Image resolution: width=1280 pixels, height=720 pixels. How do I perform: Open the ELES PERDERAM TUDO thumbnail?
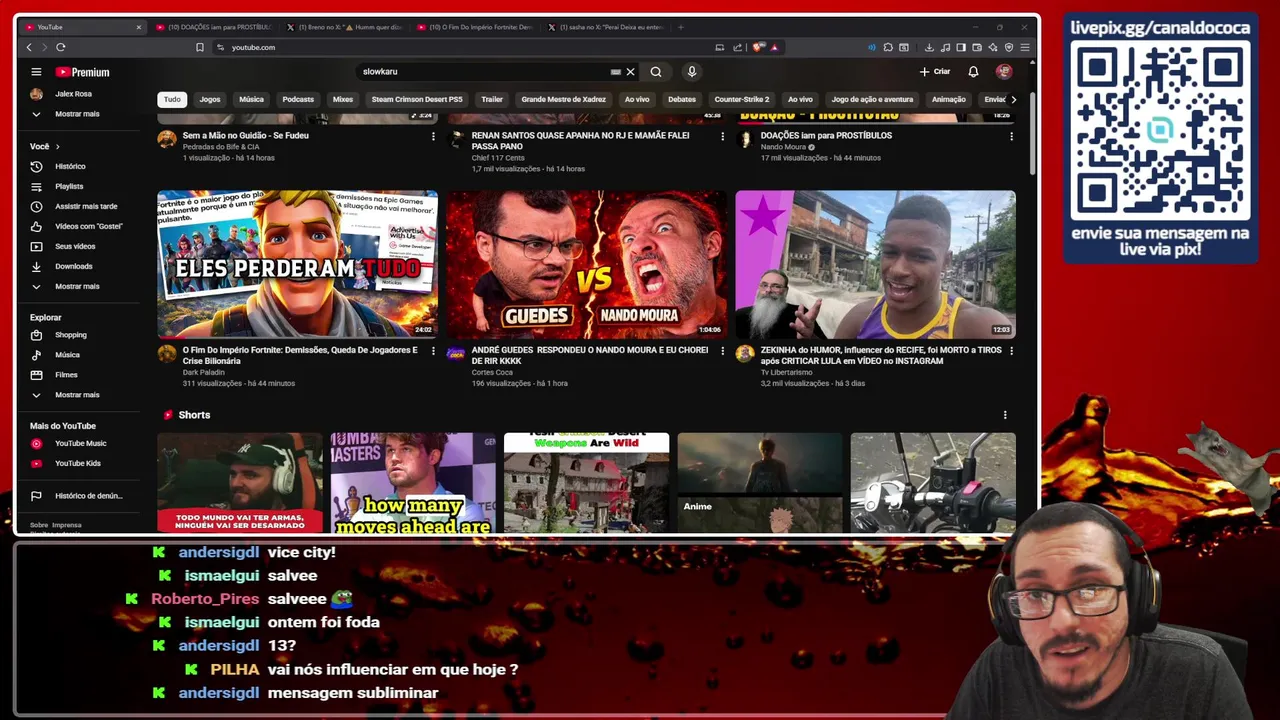[x=297, y=264]
